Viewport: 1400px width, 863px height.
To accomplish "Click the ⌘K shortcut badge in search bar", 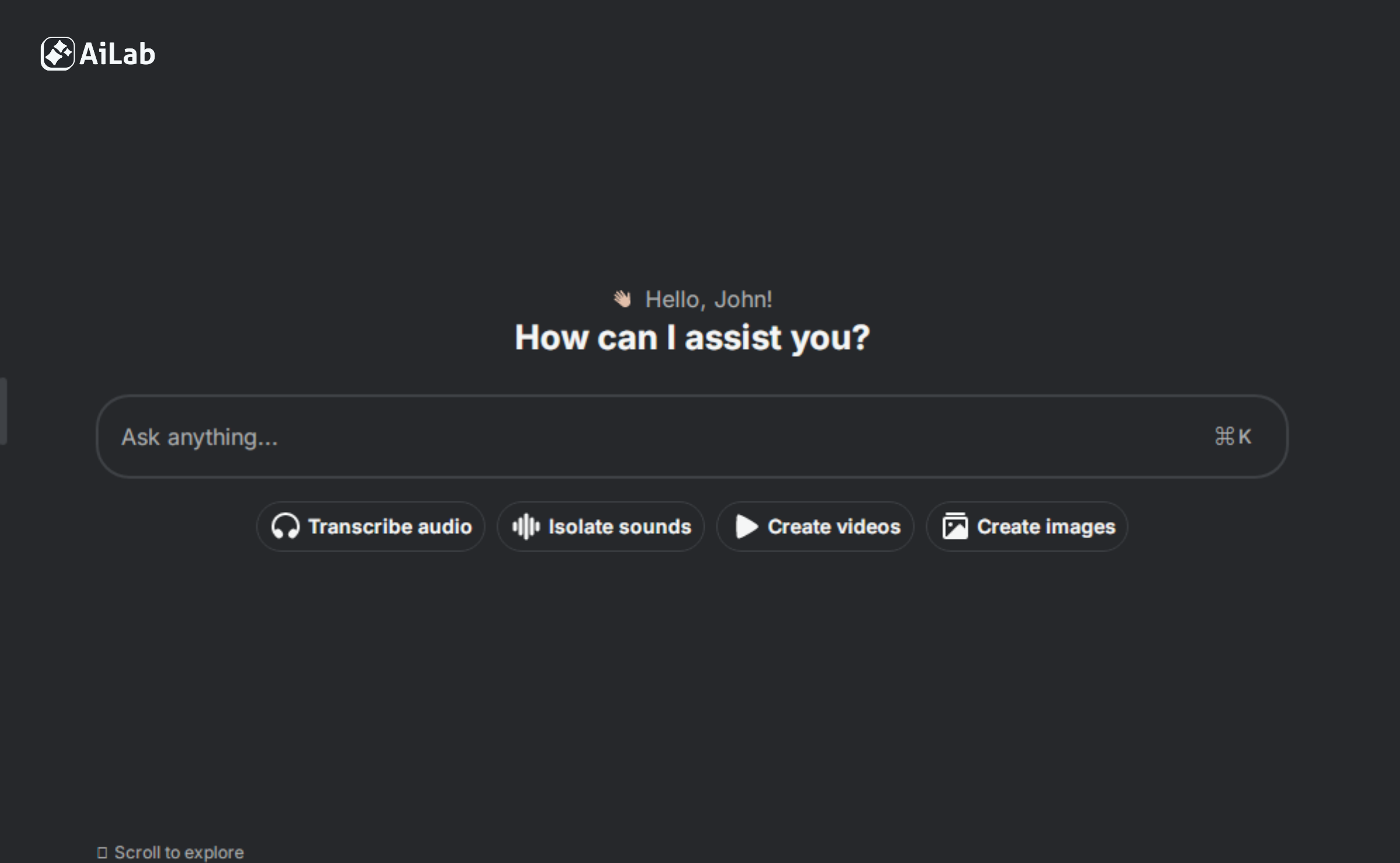I will [1234, 436].
